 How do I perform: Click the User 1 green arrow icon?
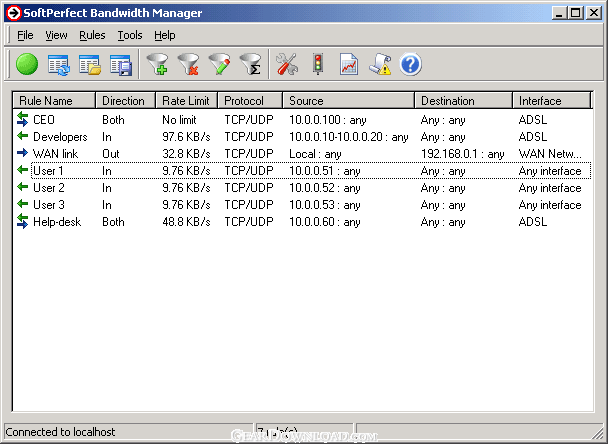[x=22, y=170]
